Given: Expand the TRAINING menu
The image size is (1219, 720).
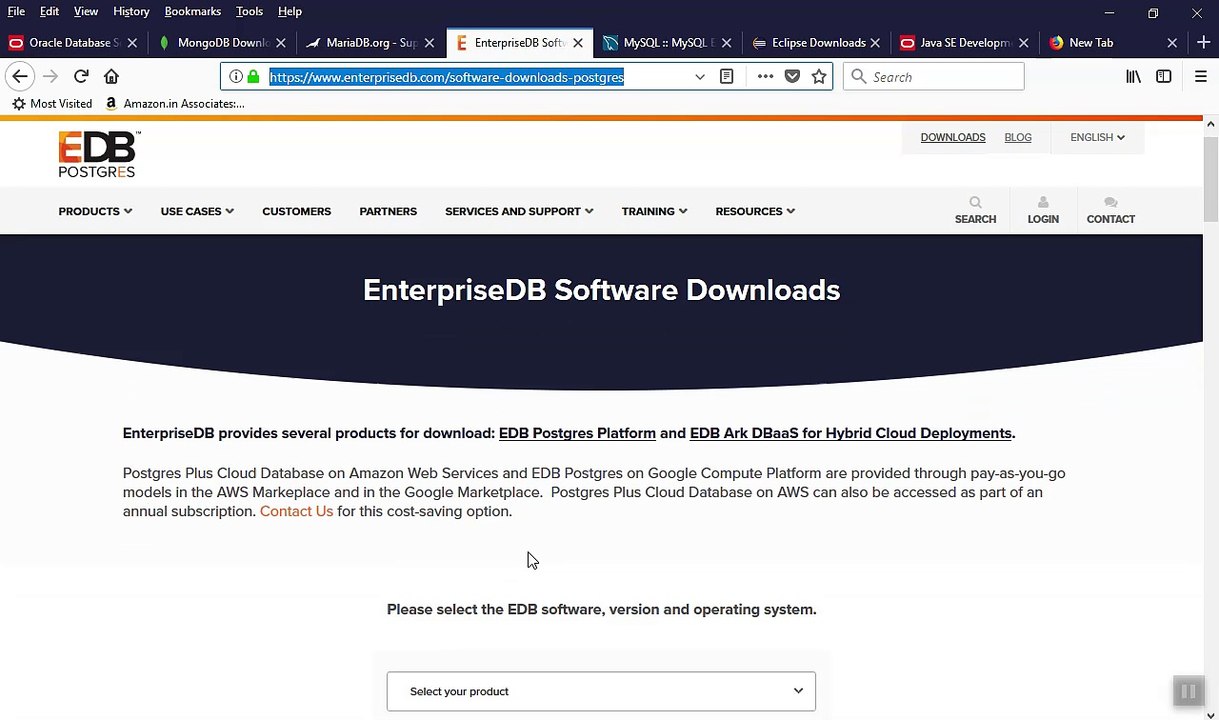Looking at the screenshot, I should 654,211.
